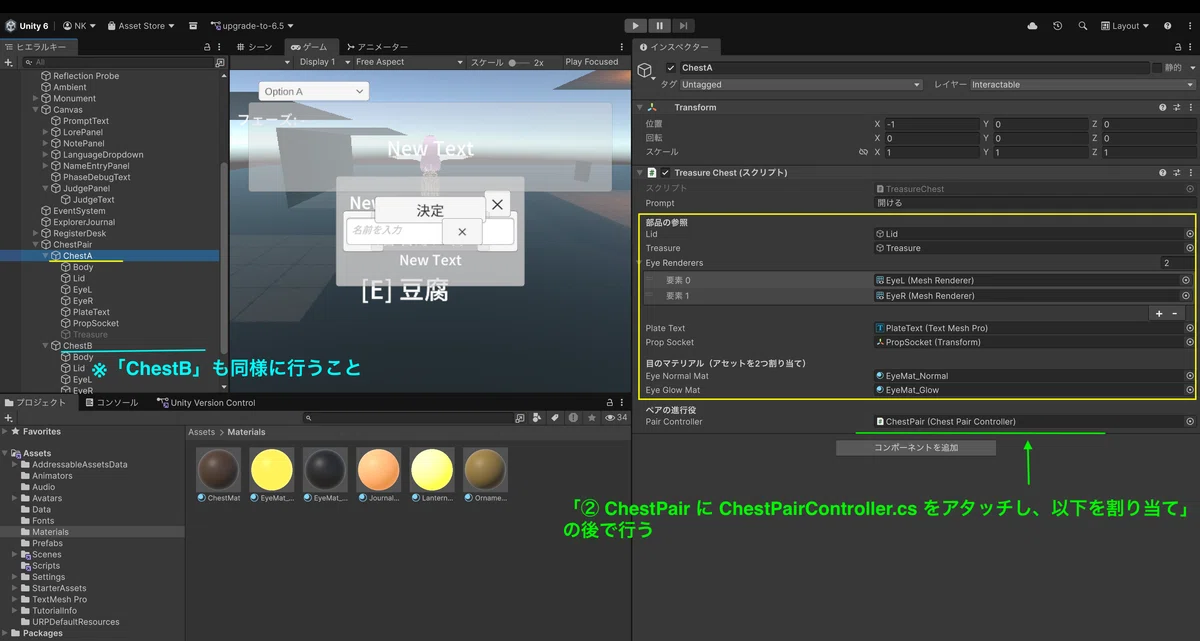Screen dimensions: 1200x641
Task: Open Treasure Chest component help icon
Action: 1162,173
